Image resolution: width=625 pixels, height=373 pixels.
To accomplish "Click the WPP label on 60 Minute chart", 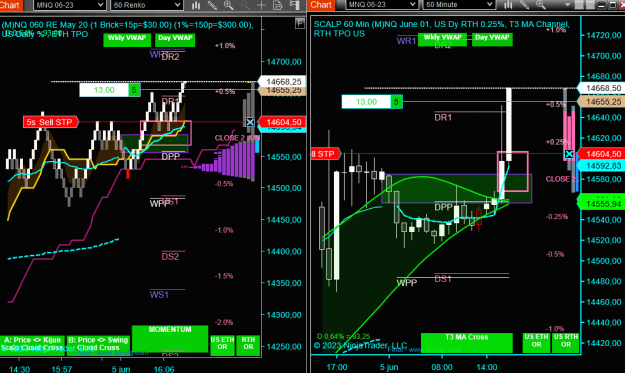I will pos(407,283).
